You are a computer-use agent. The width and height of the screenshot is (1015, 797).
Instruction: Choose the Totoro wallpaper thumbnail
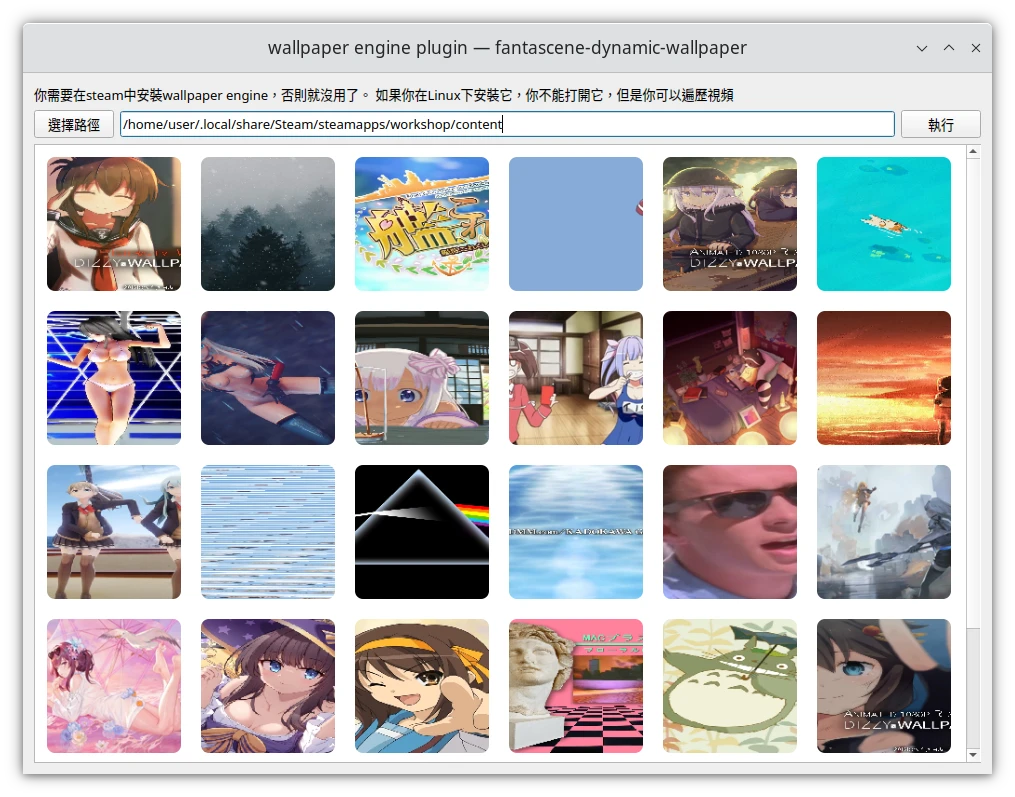[730, 686]
